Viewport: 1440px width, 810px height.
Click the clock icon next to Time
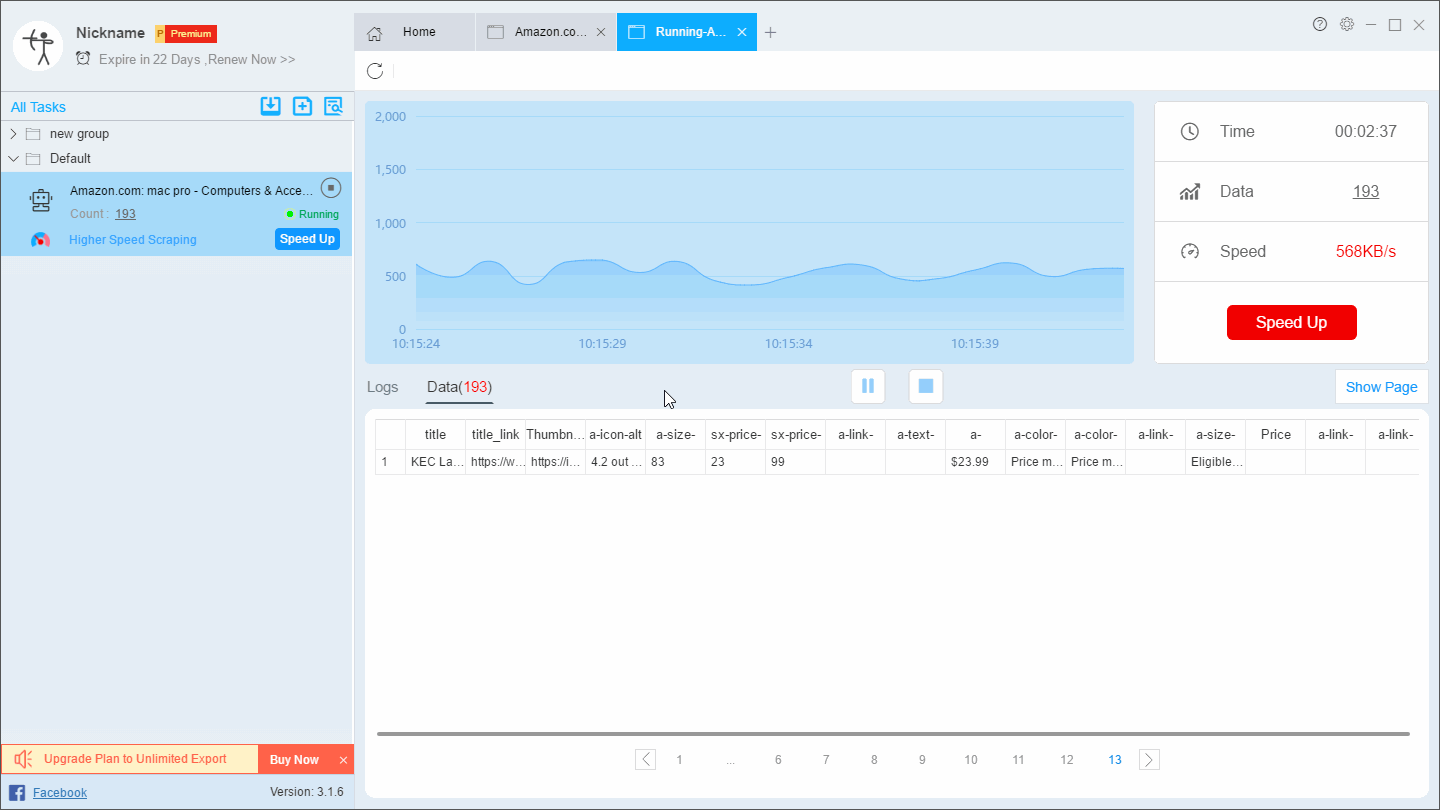(1189, 131)
